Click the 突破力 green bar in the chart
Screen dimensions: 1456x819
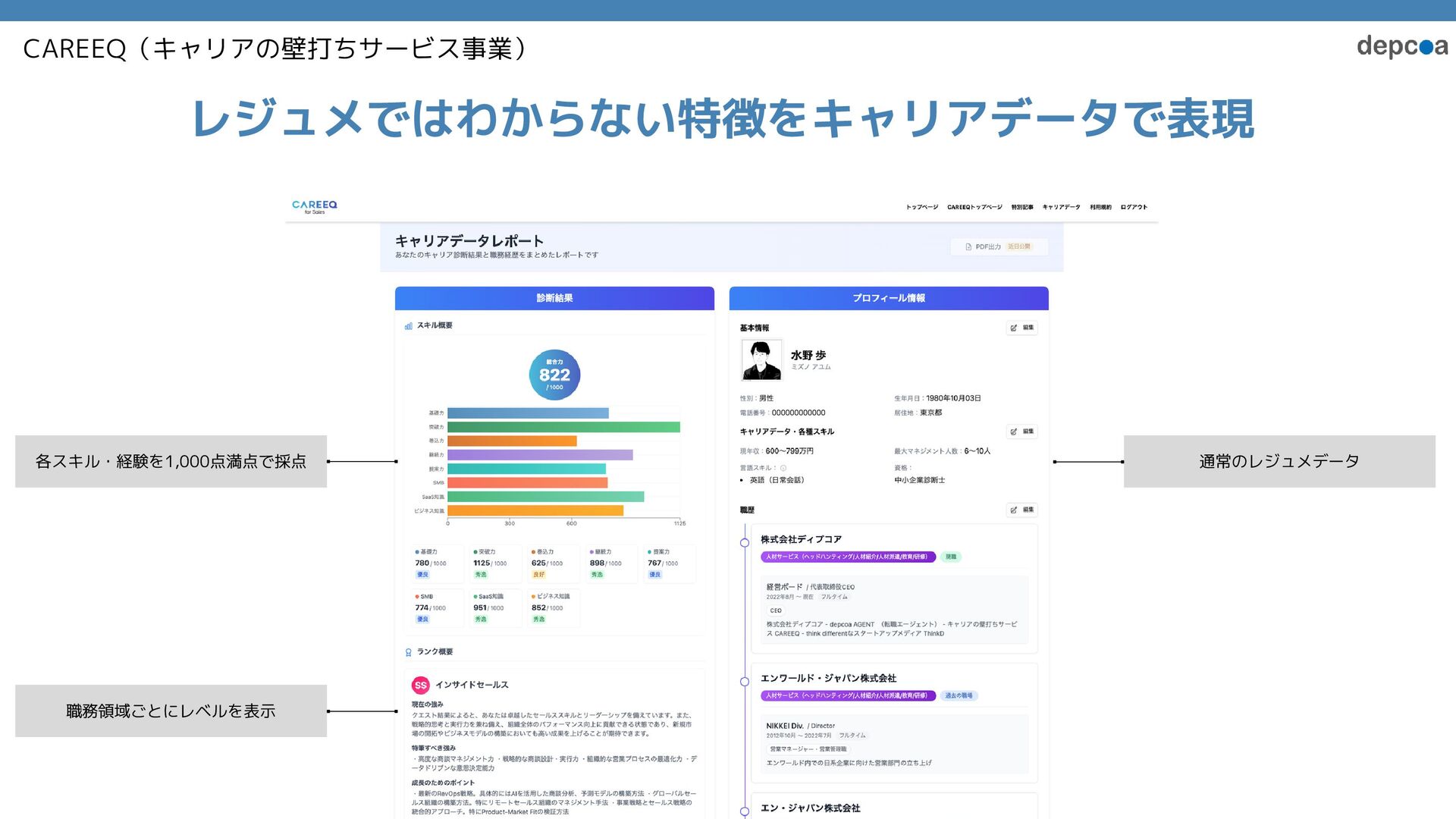[x=563, y=427]
